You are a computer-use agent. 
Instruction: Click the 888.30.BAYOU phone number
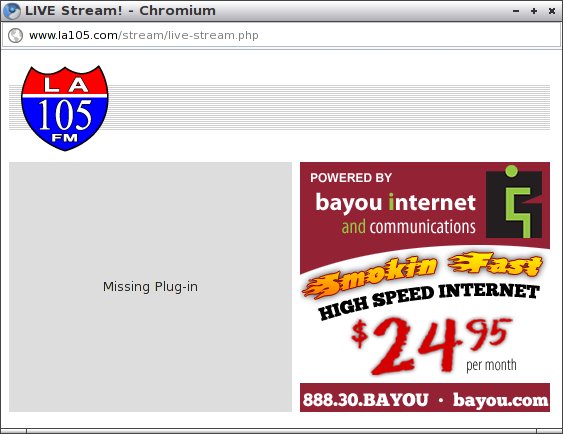click(366, 400)
